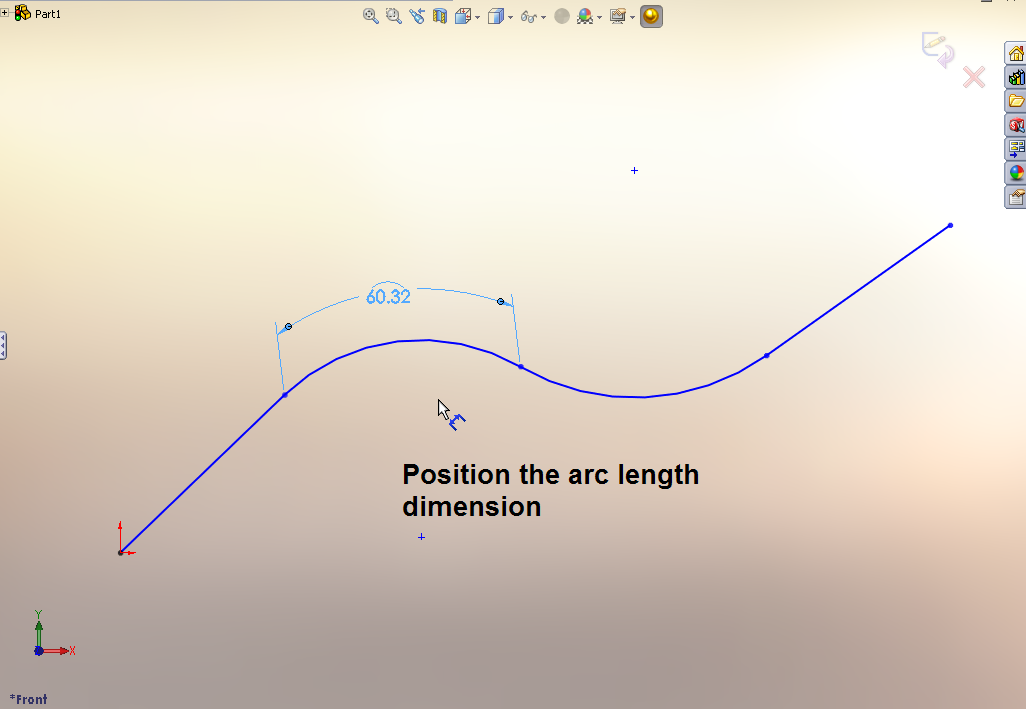Open the Appearances and Scenes tab
This screenshot has width=1026, height=709.
coord(1016,173)
